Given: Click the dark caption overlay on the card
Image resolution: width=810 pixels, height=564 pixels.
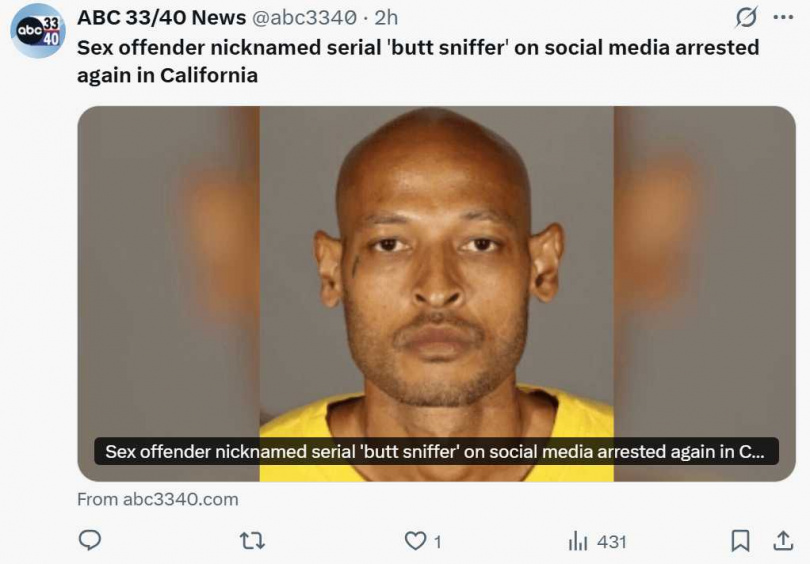Looking at the screenshot, I should [x=436, y=451].
